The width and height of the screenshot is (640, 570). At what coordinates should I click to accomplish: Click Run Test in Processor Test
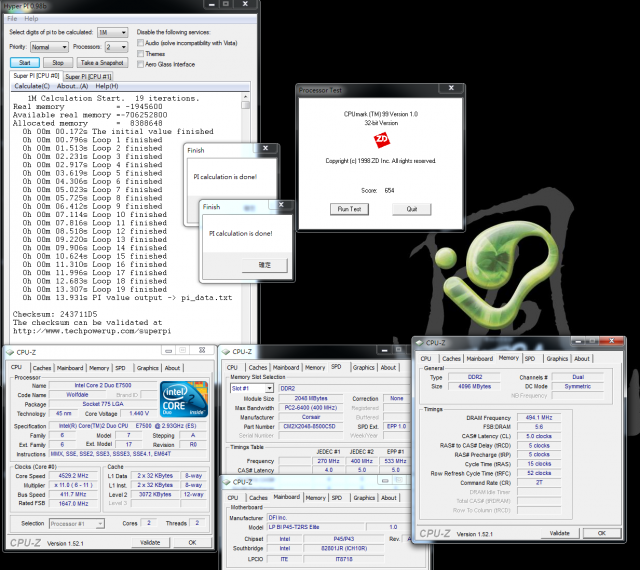[349, 209]
